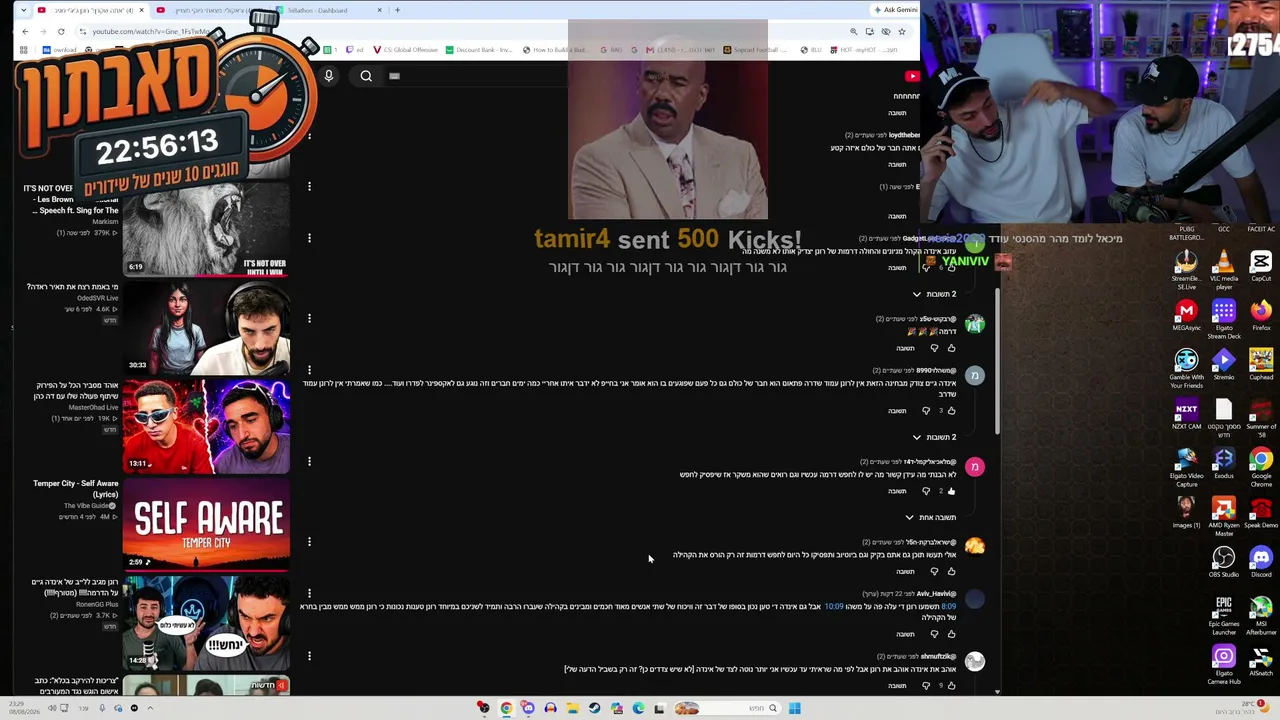This screenshot has width=1280, height=720.
Task: Select the MEGAsync desktop icon
Action: pos(1186,317)
